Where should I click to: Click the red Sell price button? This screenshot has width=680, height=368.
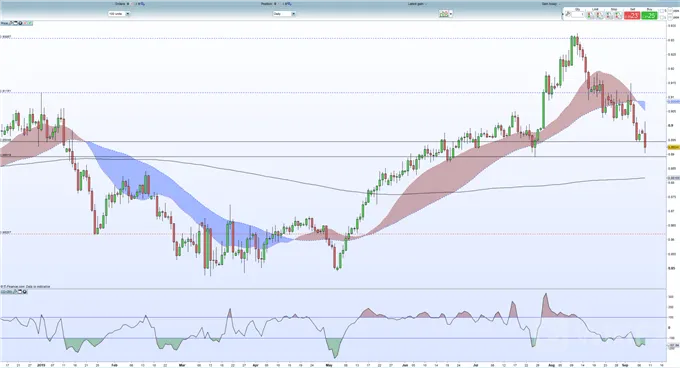click(632, 15)
